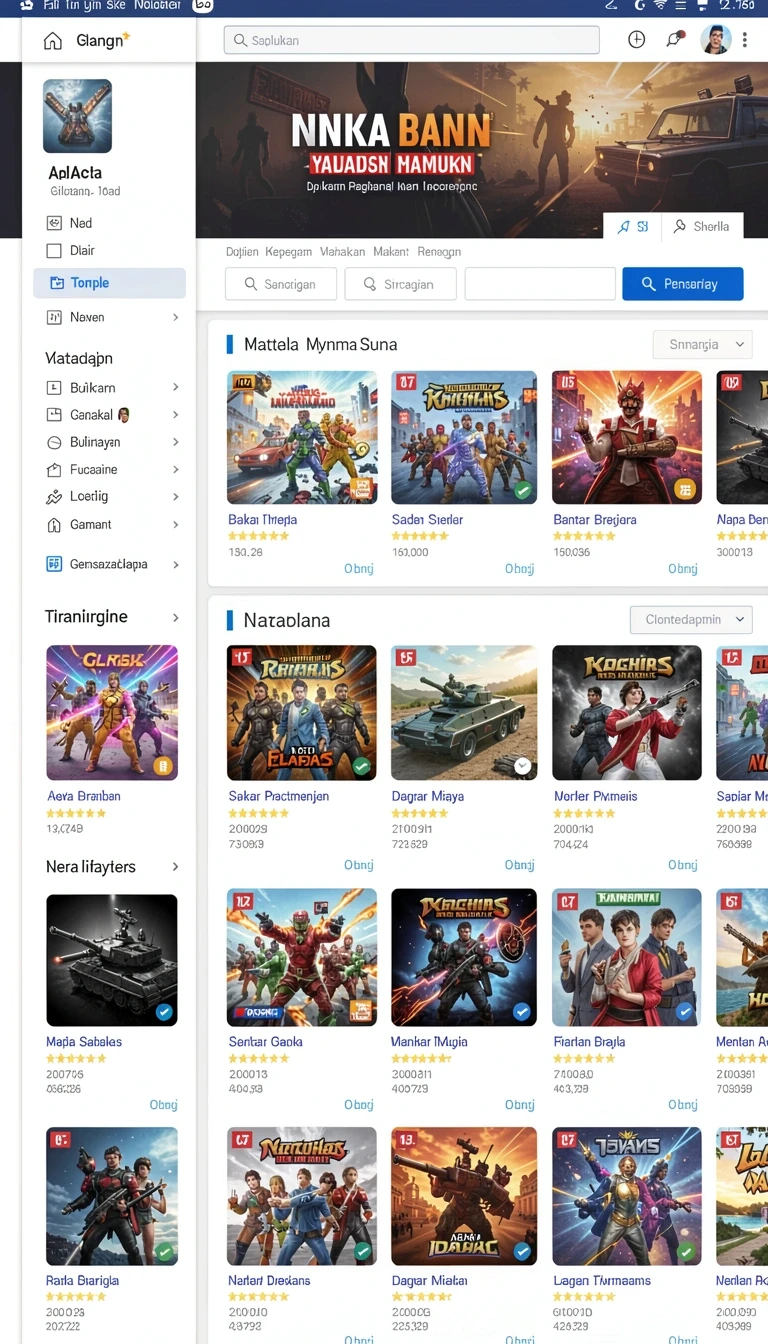Click the blue badge on Manhar Mugia cover

pos(521,1012)
